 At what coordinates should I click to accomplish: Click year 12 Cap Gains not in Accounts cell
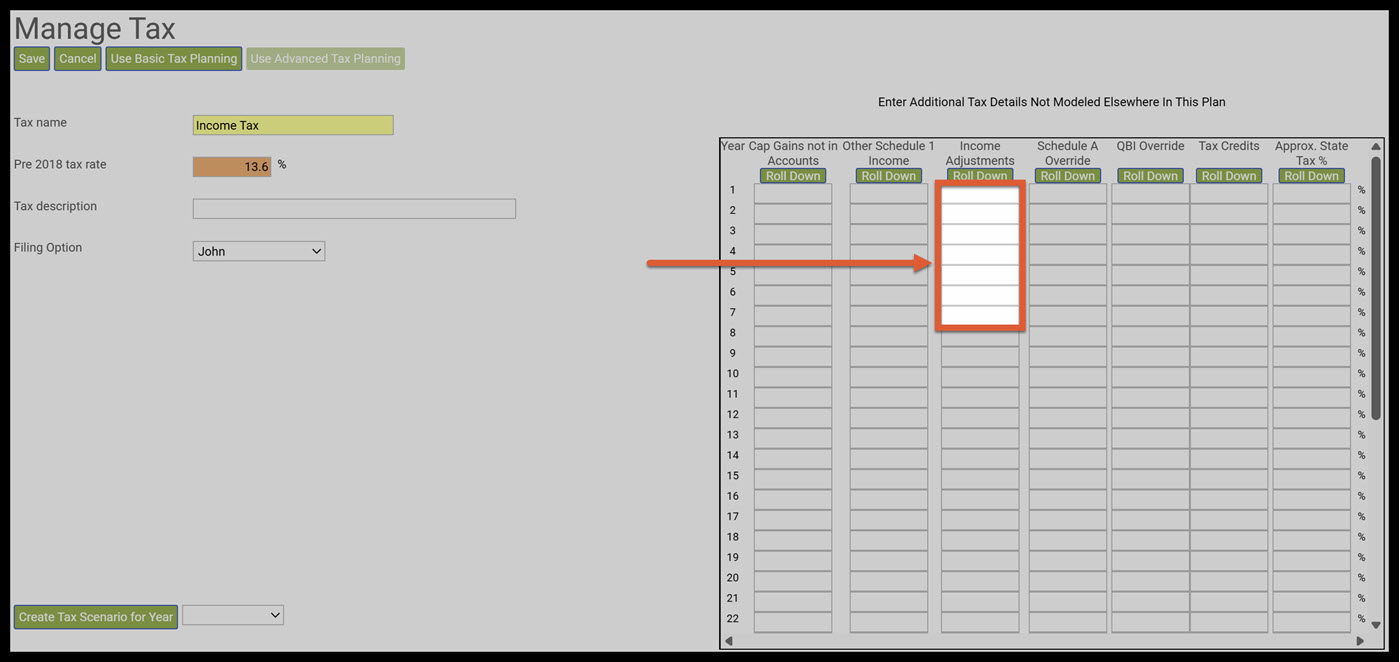(793, 418)
